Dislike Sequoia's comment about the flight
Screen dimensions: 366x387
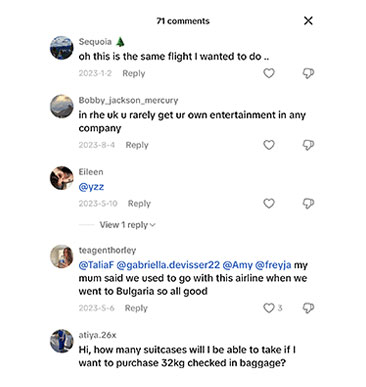[x=308, y=73]
